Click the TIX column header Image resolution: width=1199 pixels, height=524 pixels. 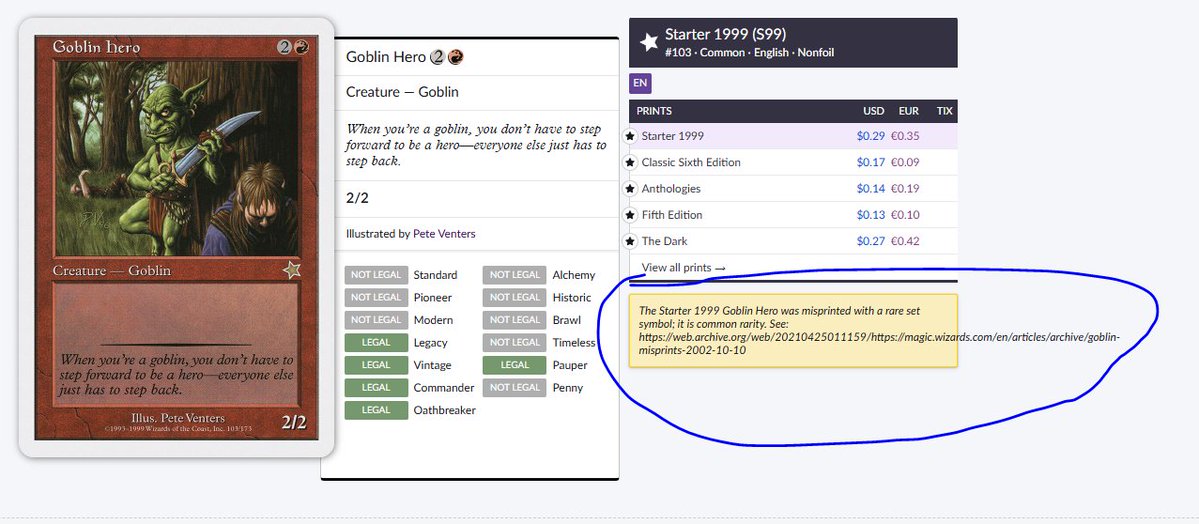(x=944, y=111)
